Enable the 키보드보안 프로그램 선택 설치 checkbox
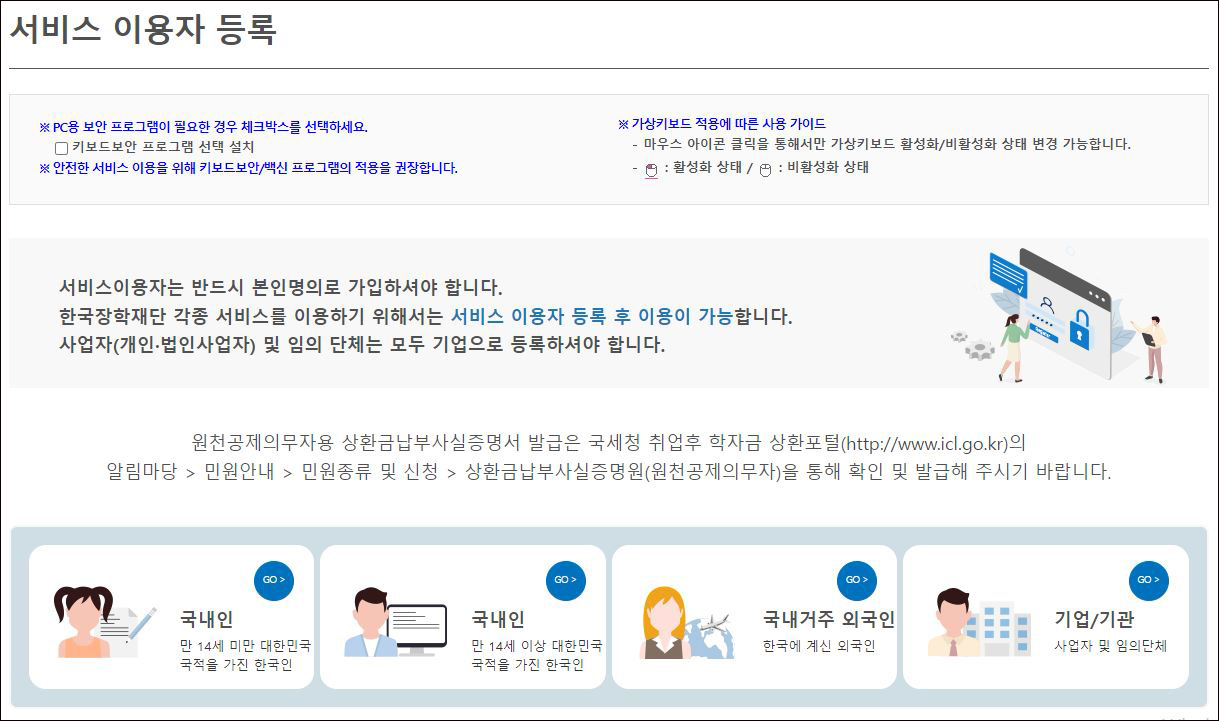Viewport: 1219px width, 721px height. (62, 148)
